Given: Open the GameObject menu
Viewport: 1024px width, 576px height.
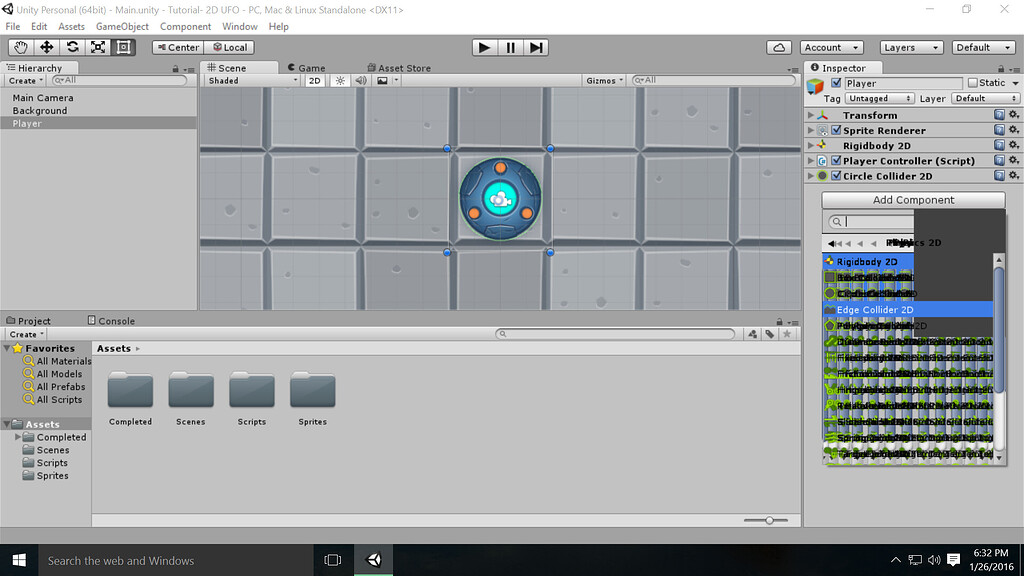Looking at the screenshot, I should 122,26.
